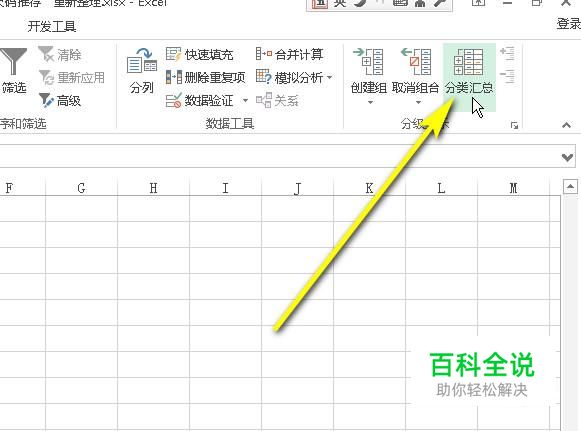Viewport: 581px width, 431px height.
Task: Click Data Validation (数据验证) icon
Action: pyautogui.click(x=173, y=100)
